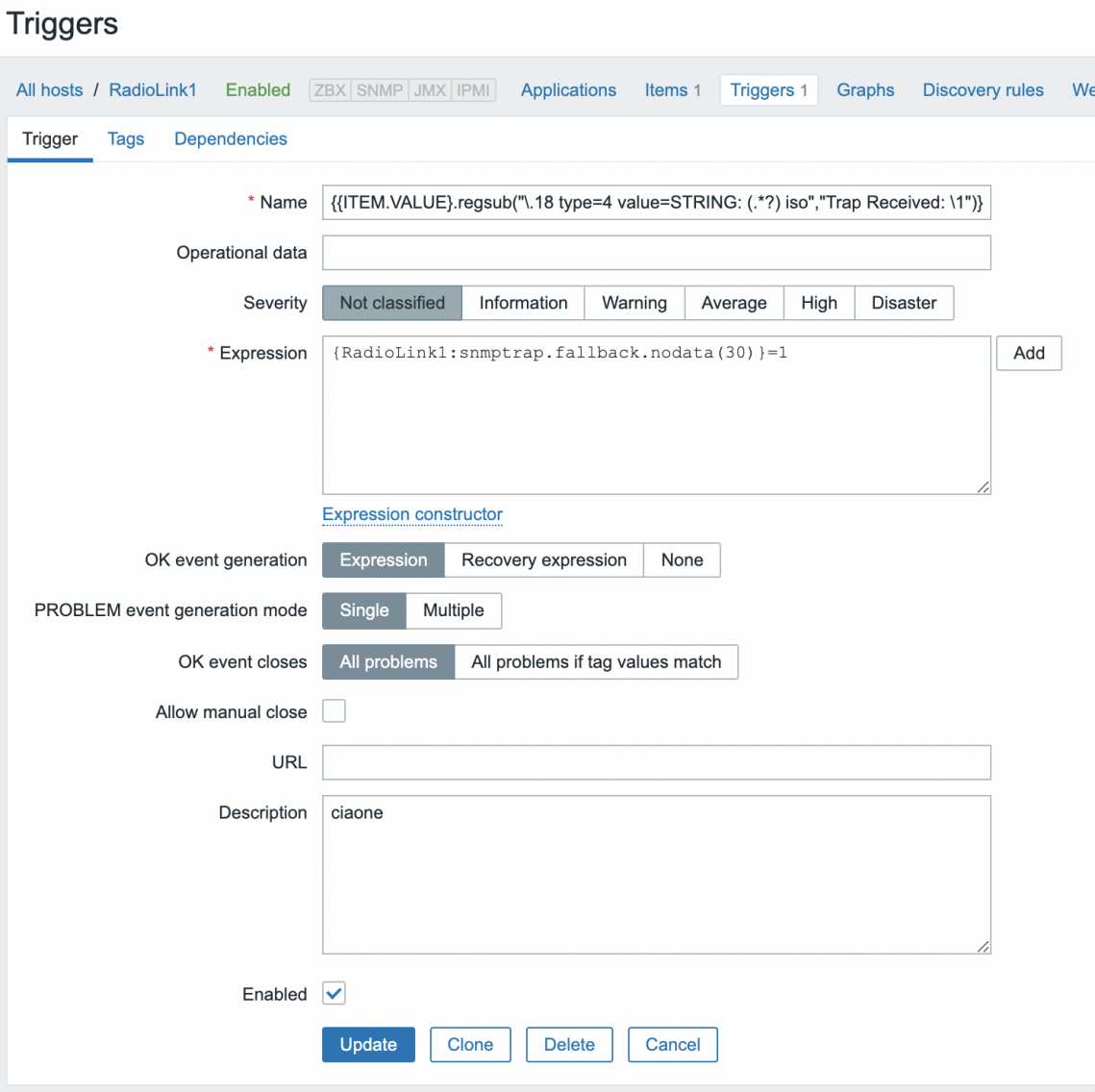Select the High severity option
1095x1092 pixels.
[818, 303]
